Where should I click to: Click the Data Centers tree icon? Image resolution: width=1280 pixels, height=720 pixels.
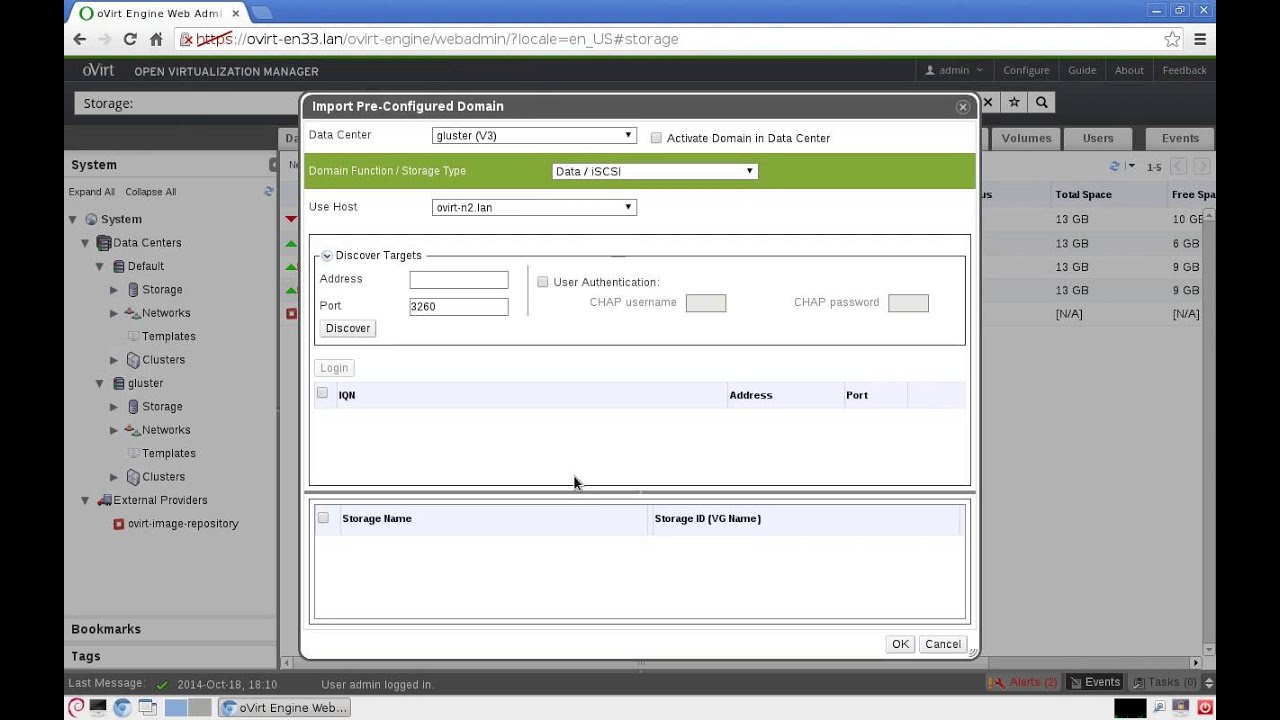coord(104,243)
